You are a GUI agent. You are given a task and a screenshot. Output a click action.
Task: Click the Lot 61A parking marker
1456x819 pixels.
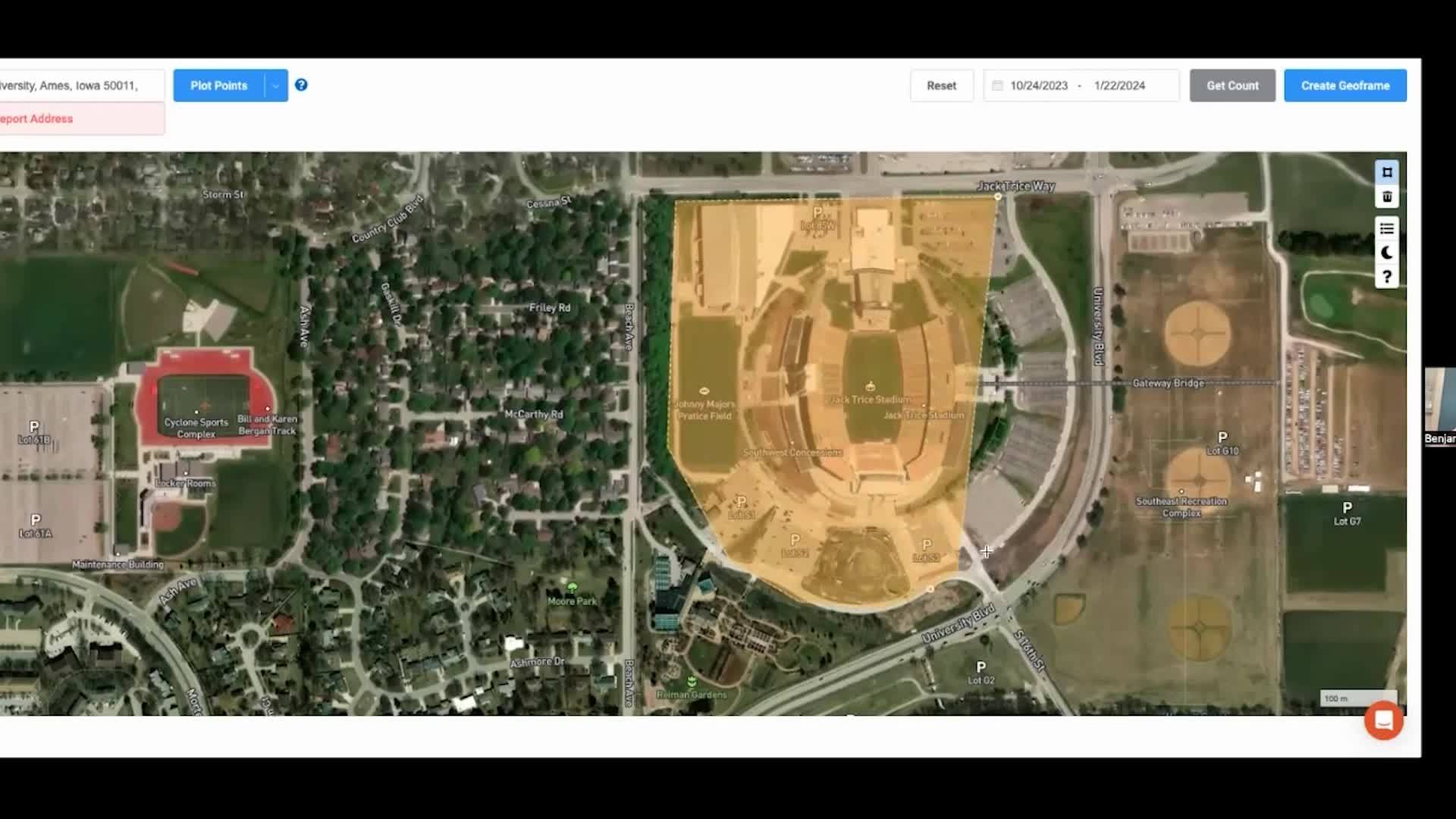(x=33, y=520)
